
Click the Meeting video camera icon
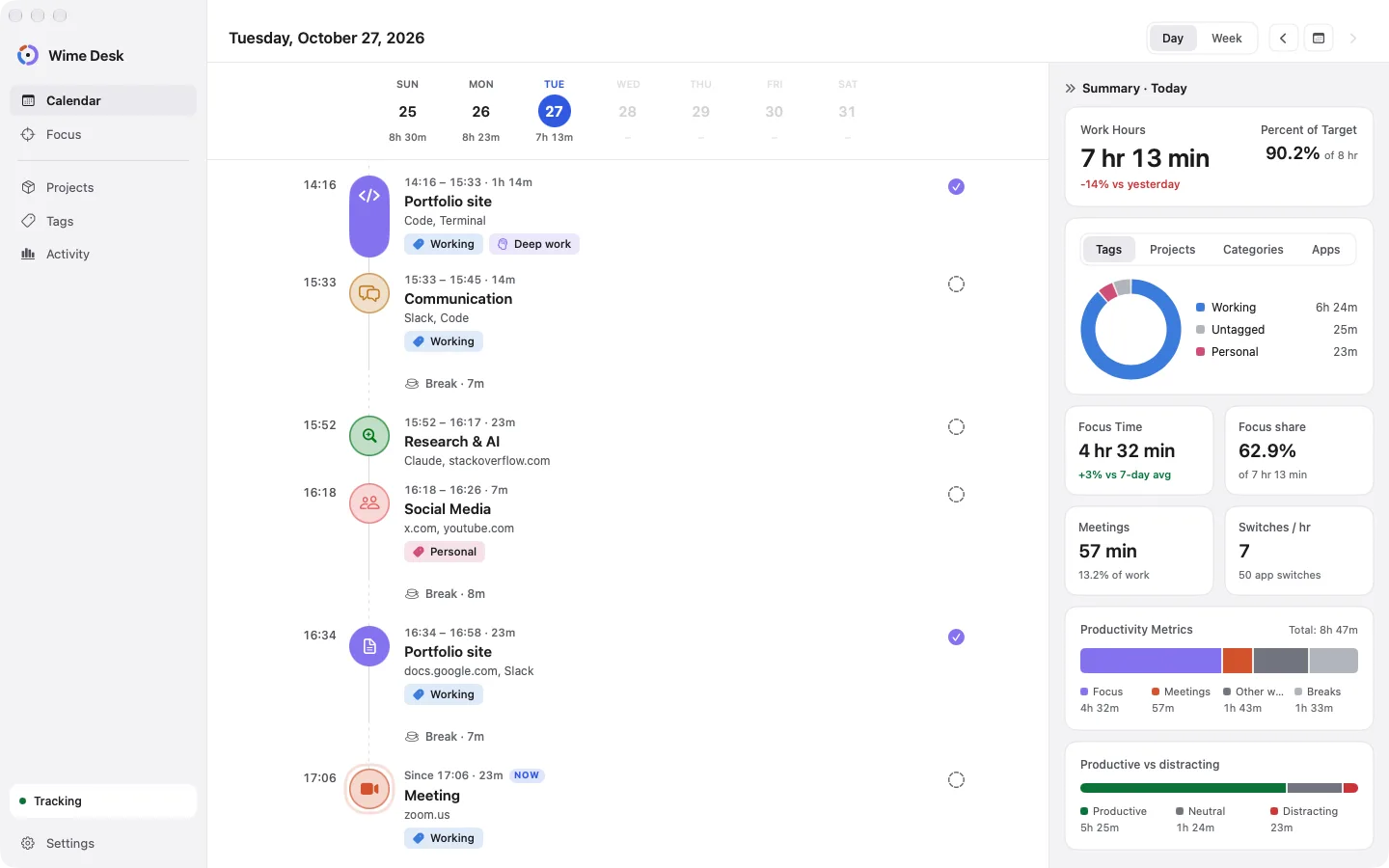click(369, 789)
